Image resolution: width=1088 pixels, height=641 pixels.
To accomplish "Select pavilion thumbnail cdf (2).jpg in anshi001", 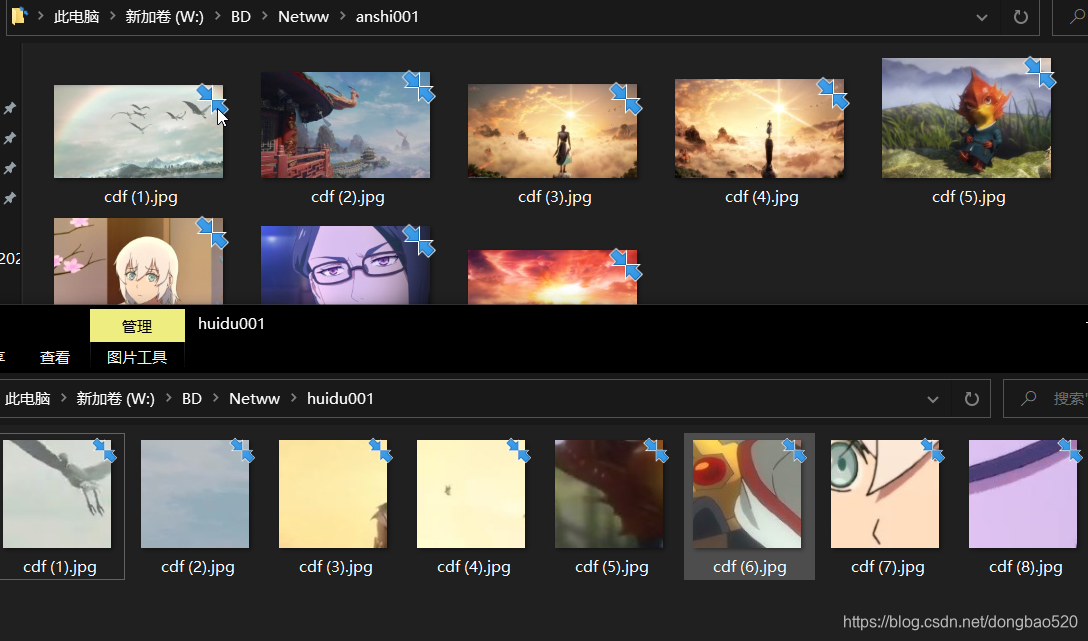I will 346,125.
